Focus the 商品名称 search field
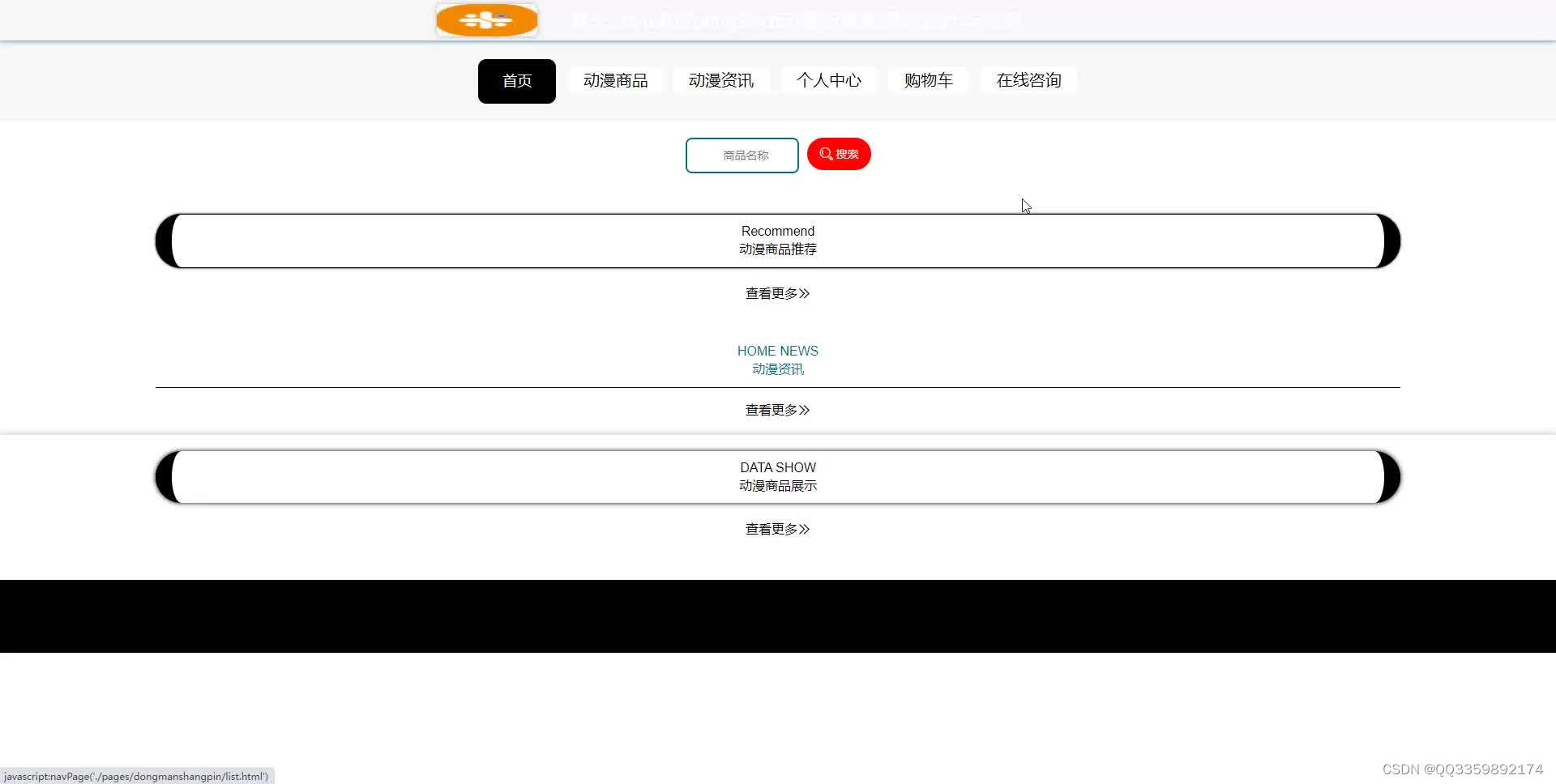Viewport: 1556px width, 784px height. (742, 156)
